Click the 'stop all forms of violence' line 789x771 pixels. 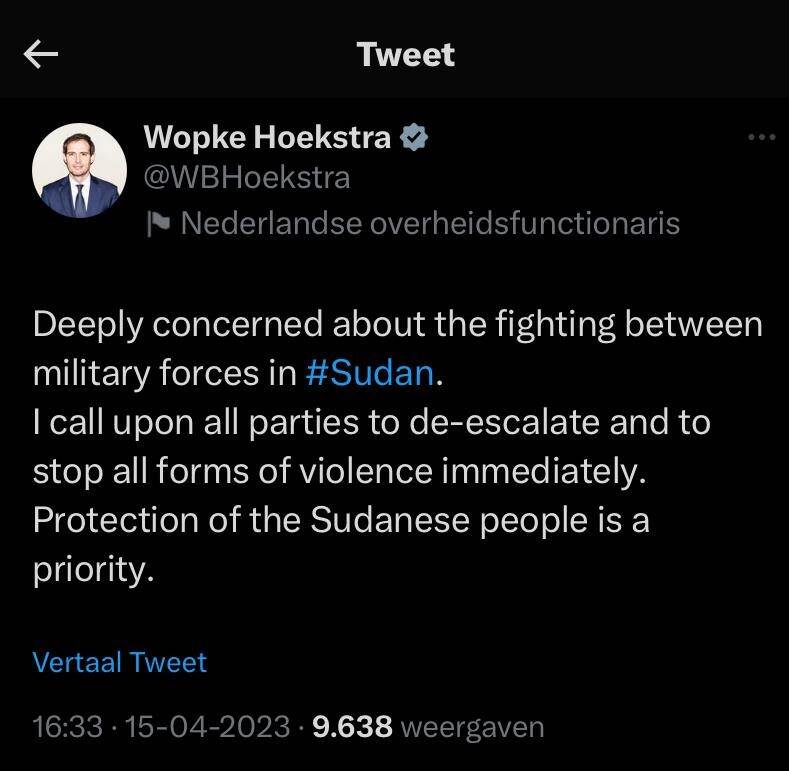pyautogui.click(x=340, y=471)
